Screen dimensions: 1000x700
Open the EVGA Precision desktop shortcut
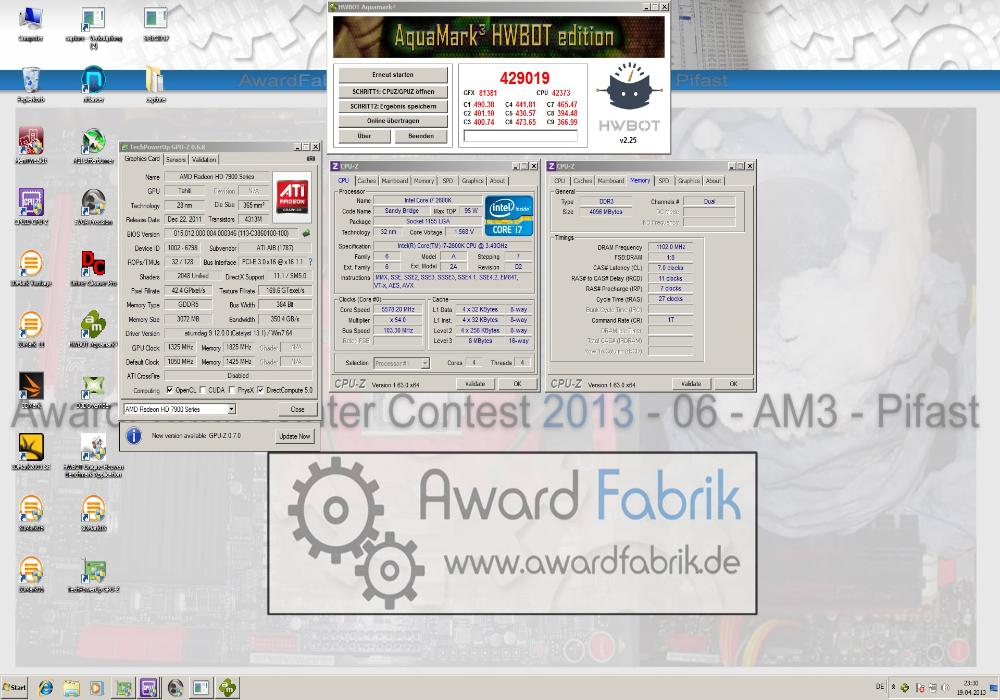[93, 207]
